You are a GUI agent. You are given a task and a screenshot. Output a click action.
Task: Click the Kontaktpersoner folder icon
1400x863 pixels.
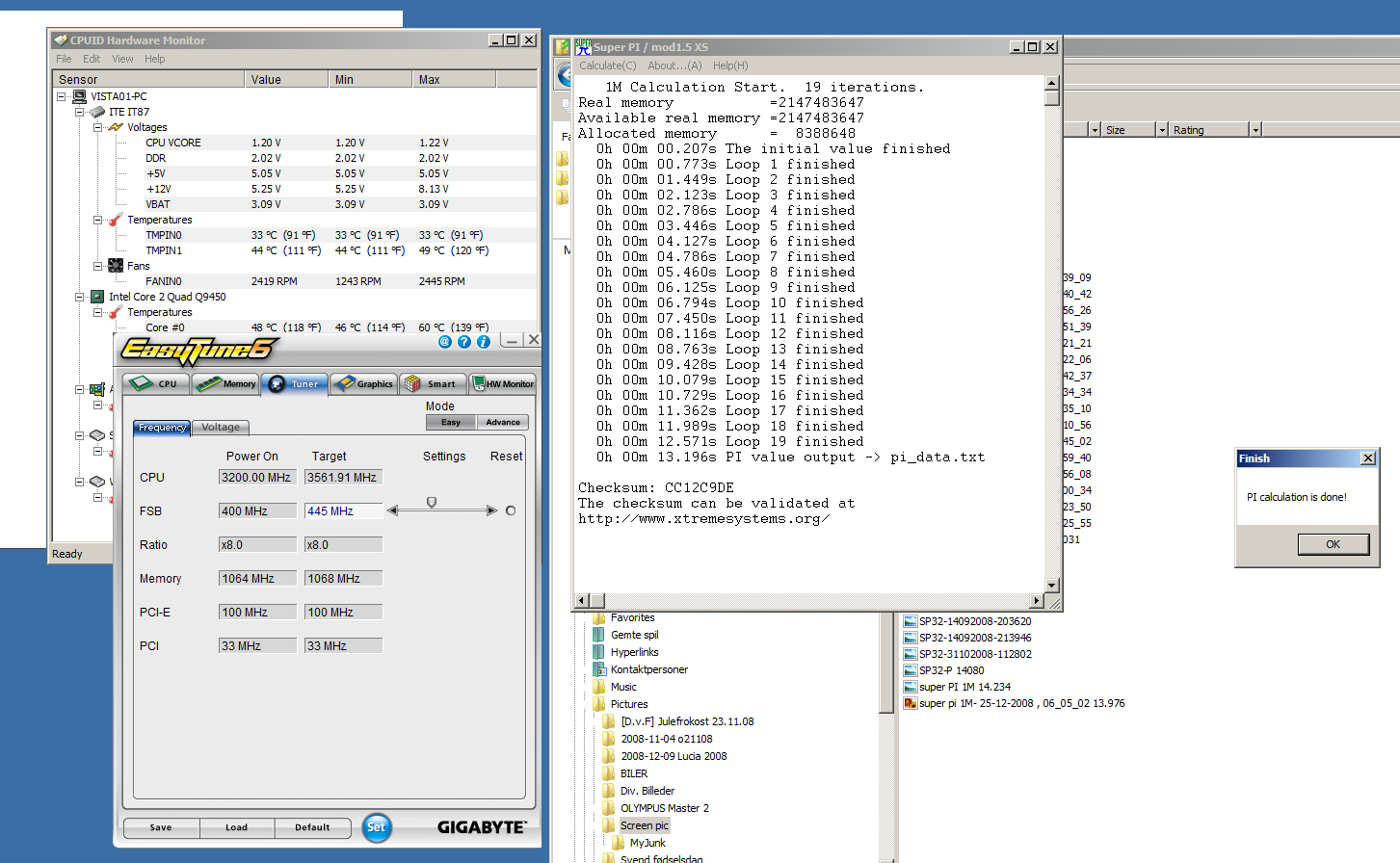coord(598,669)
